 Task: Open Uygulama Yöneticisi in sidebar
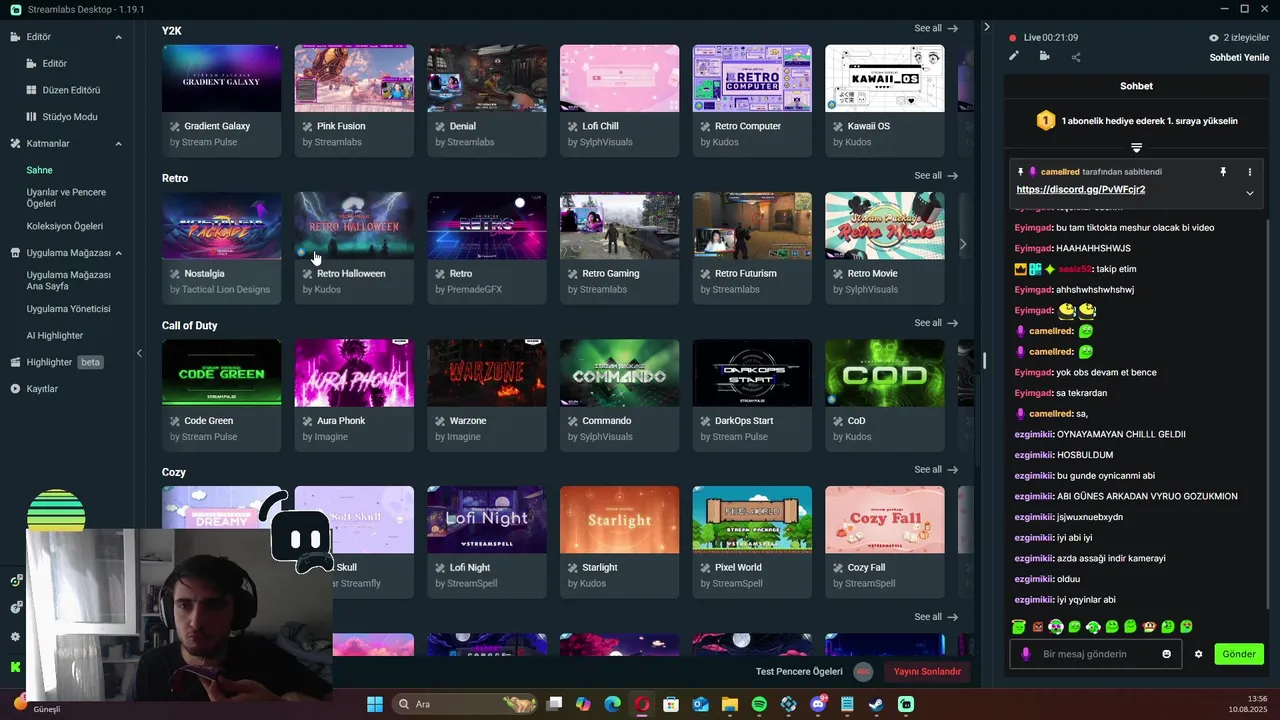click(69, 309)
